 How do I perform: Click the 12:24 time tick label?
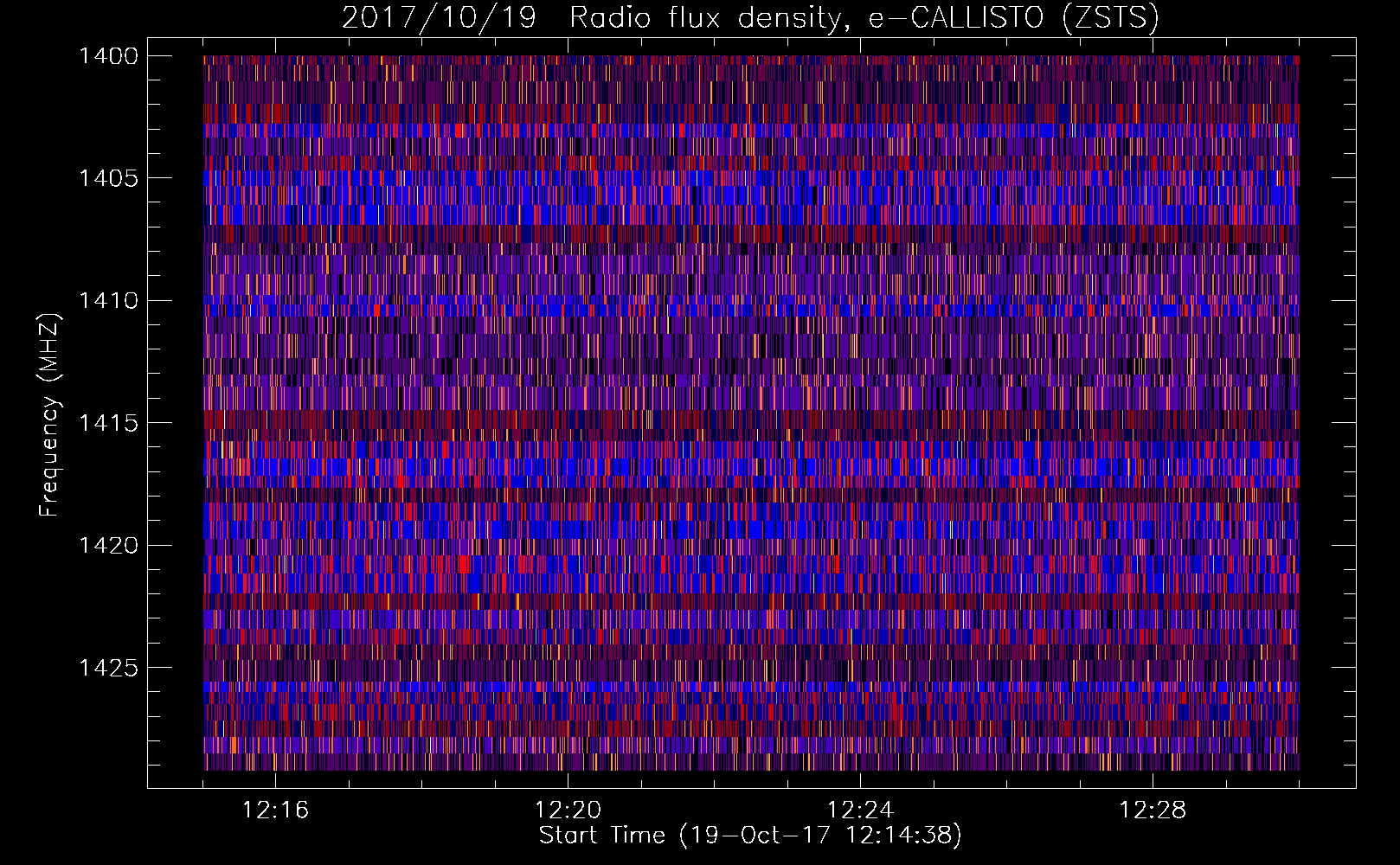860,811
